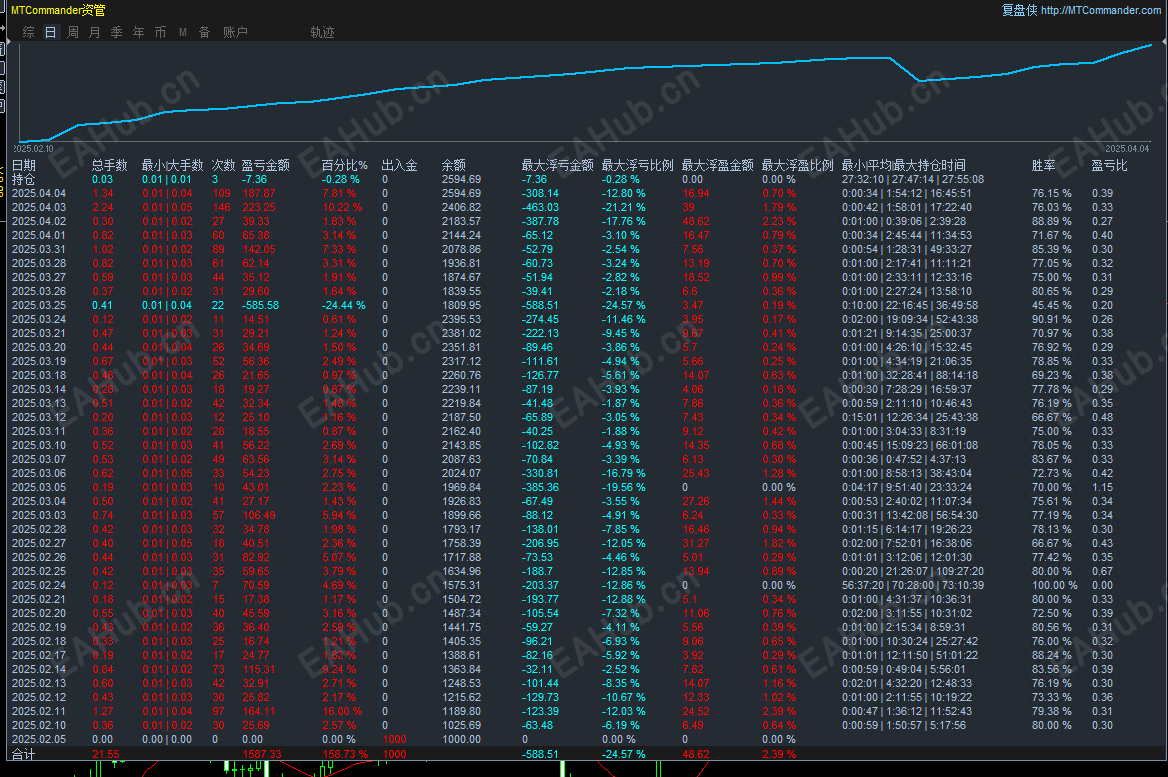This screenshot has height=777, width=1168.
Task: Click the 日期 column header
Action: pyautogui.click(x=24, y=165)
